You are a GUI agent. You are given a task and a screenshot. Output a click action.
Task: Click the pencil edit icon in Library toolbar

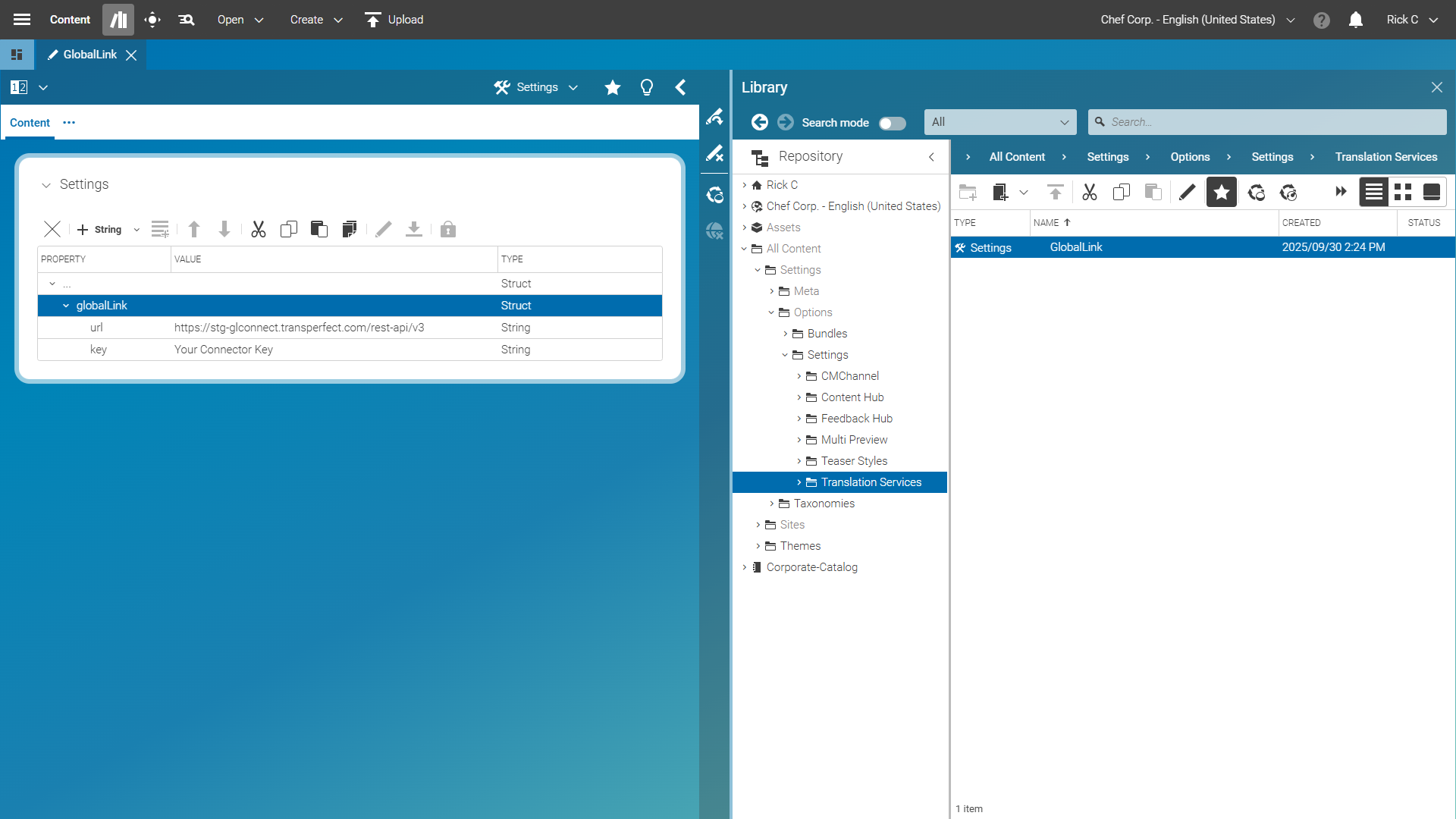tap(1188, 193)
